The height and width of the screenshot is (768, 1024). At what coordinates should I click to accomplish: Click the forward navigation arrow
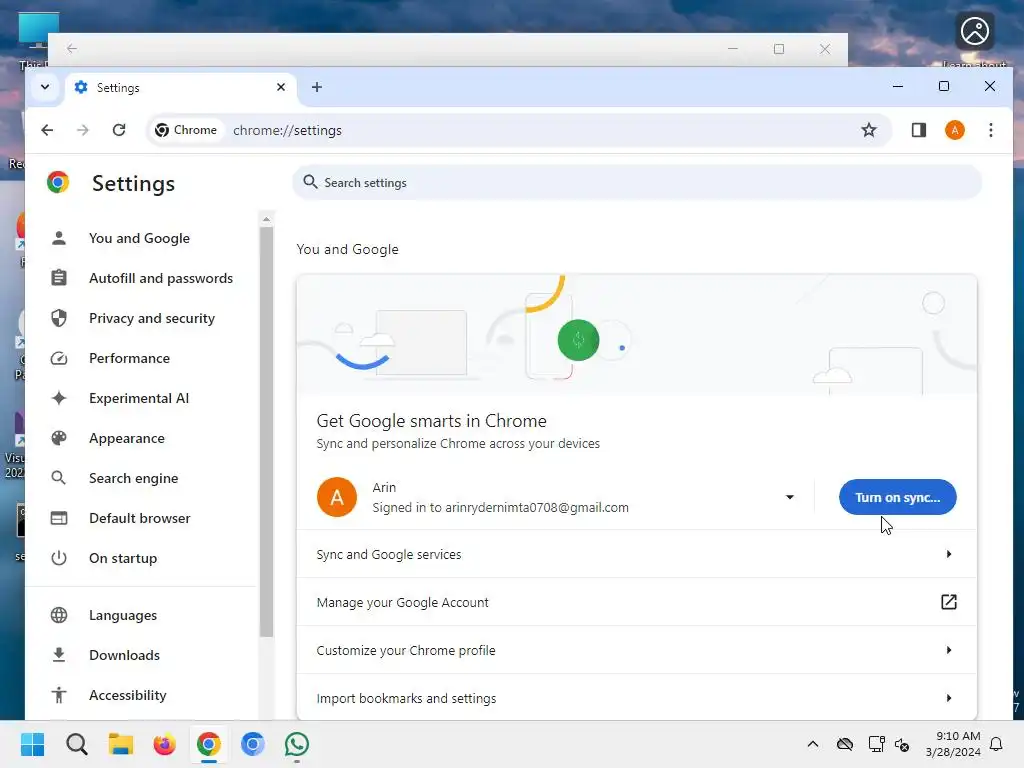83,130
